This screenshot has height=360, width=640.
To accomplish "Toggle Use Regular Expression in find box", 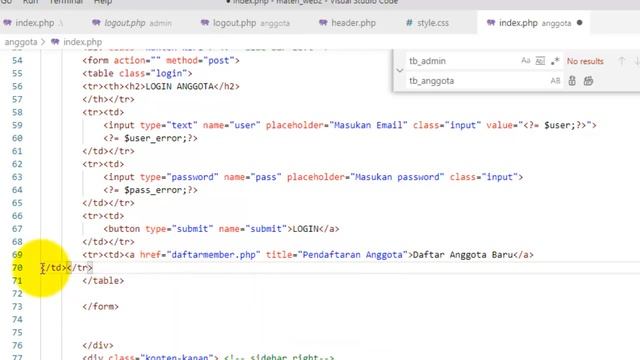I will coord(554,61).
